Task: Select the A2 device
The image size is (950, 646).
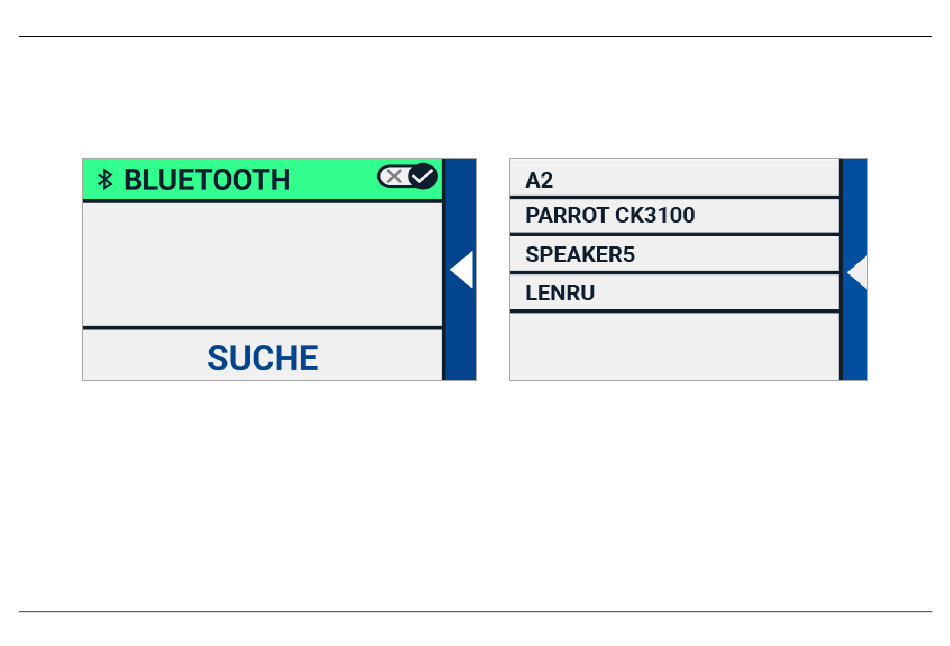Action: point(674,178)
